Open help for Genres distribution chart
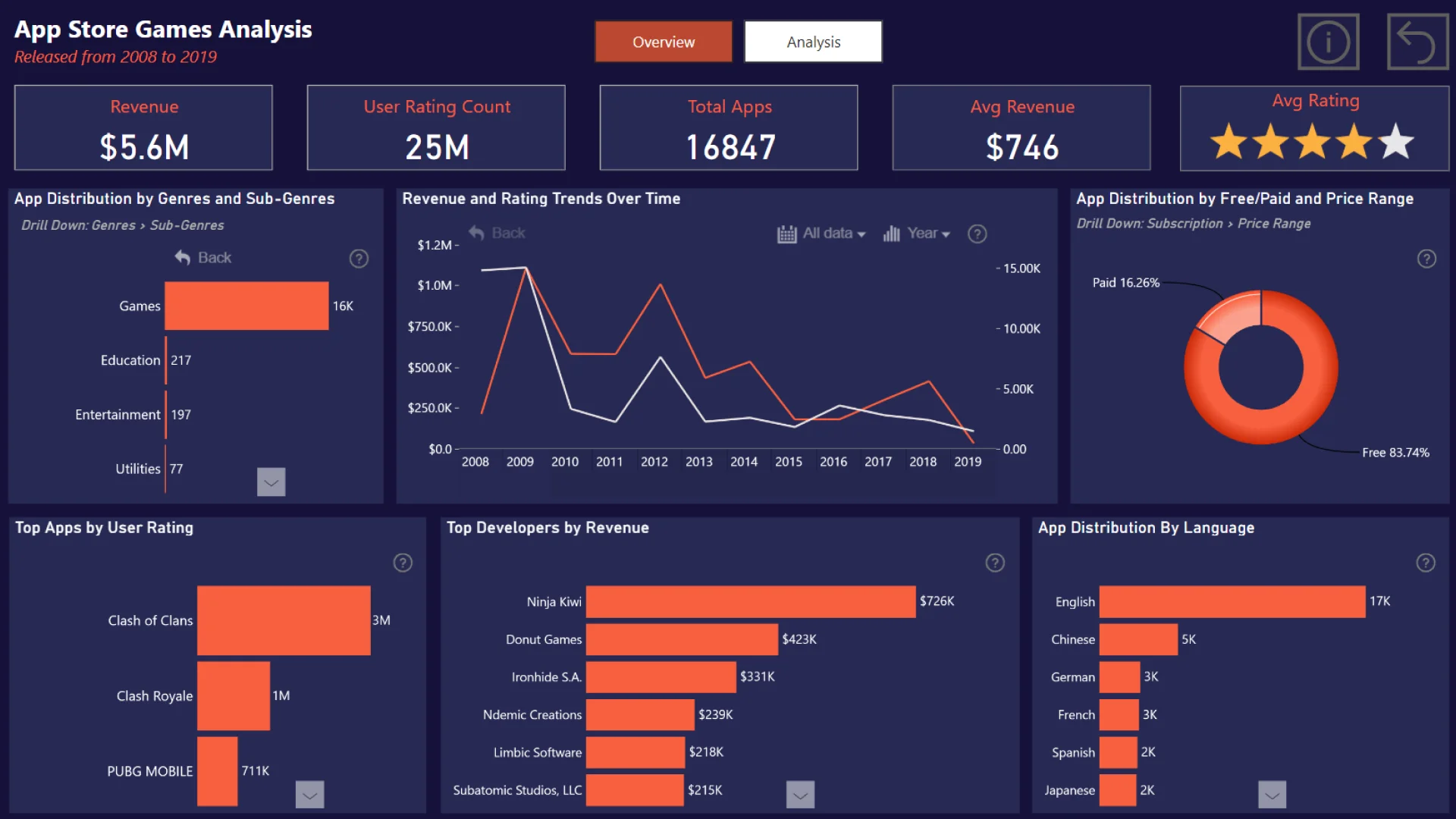1456x819 pixels. coord(359,259)
